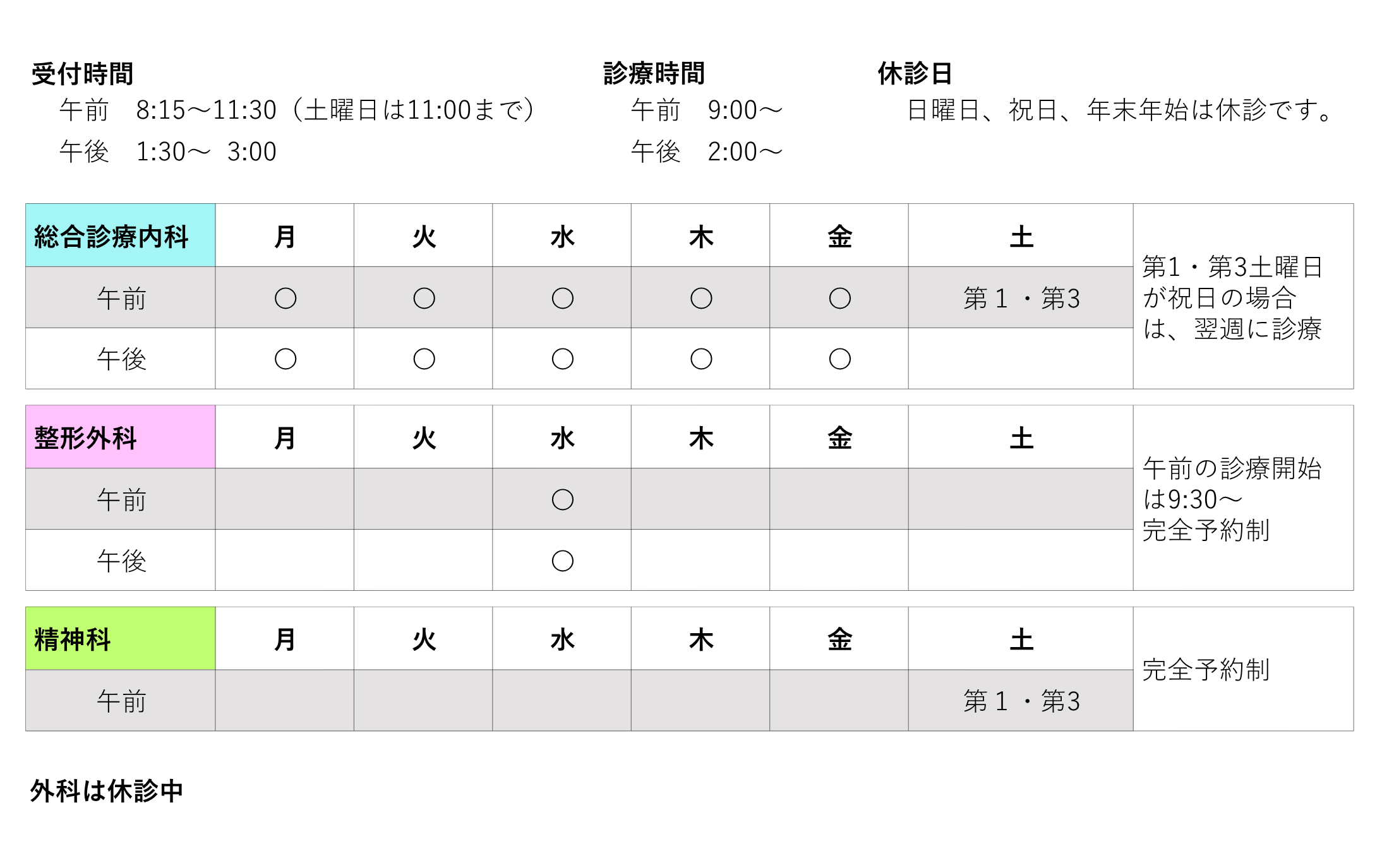
Task: Click Thursday morning circle in 総合診療内科
Action: [701, 298]
